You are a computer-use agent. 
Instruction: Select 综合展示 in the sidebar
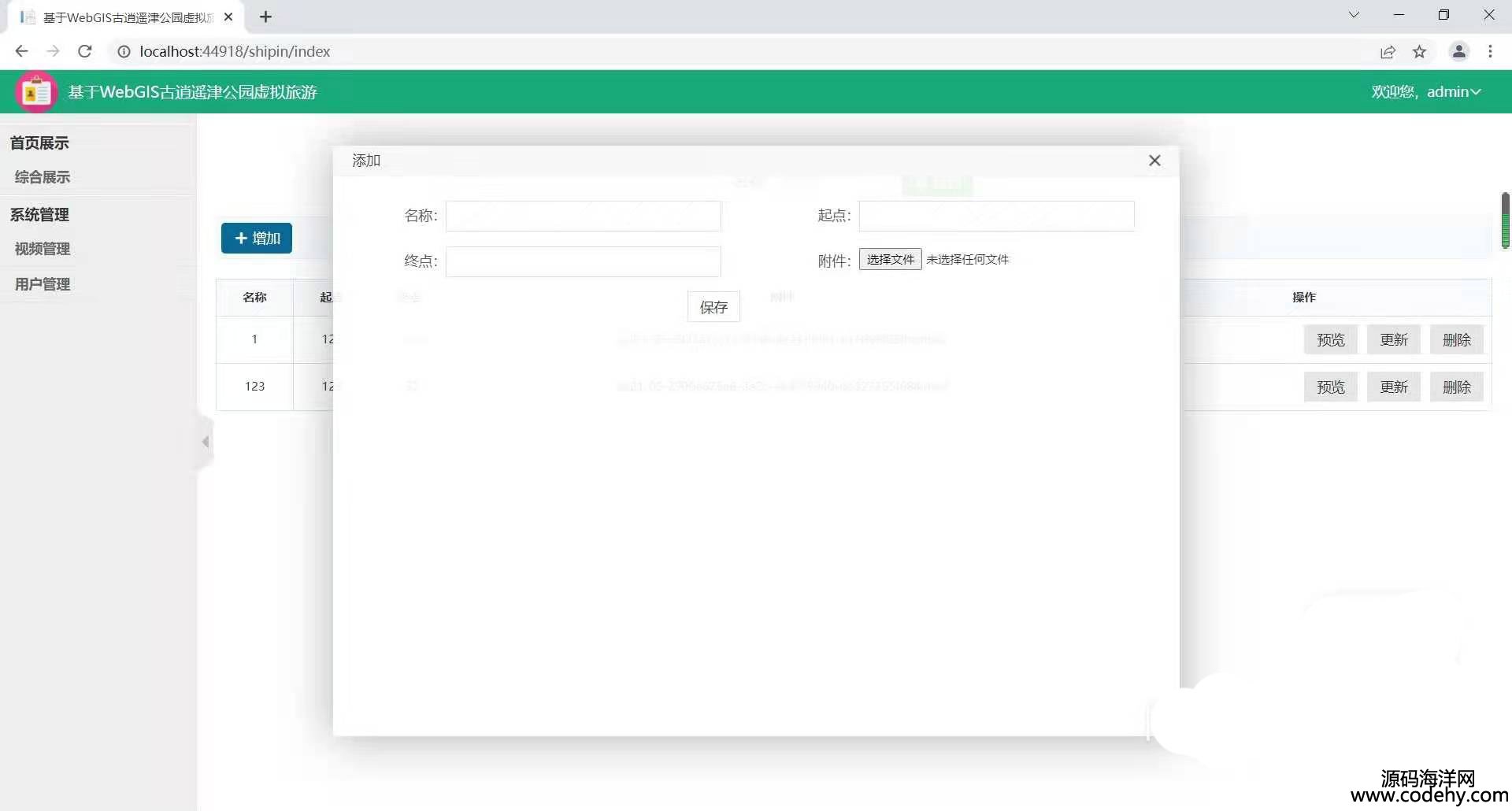coord(43,177)
